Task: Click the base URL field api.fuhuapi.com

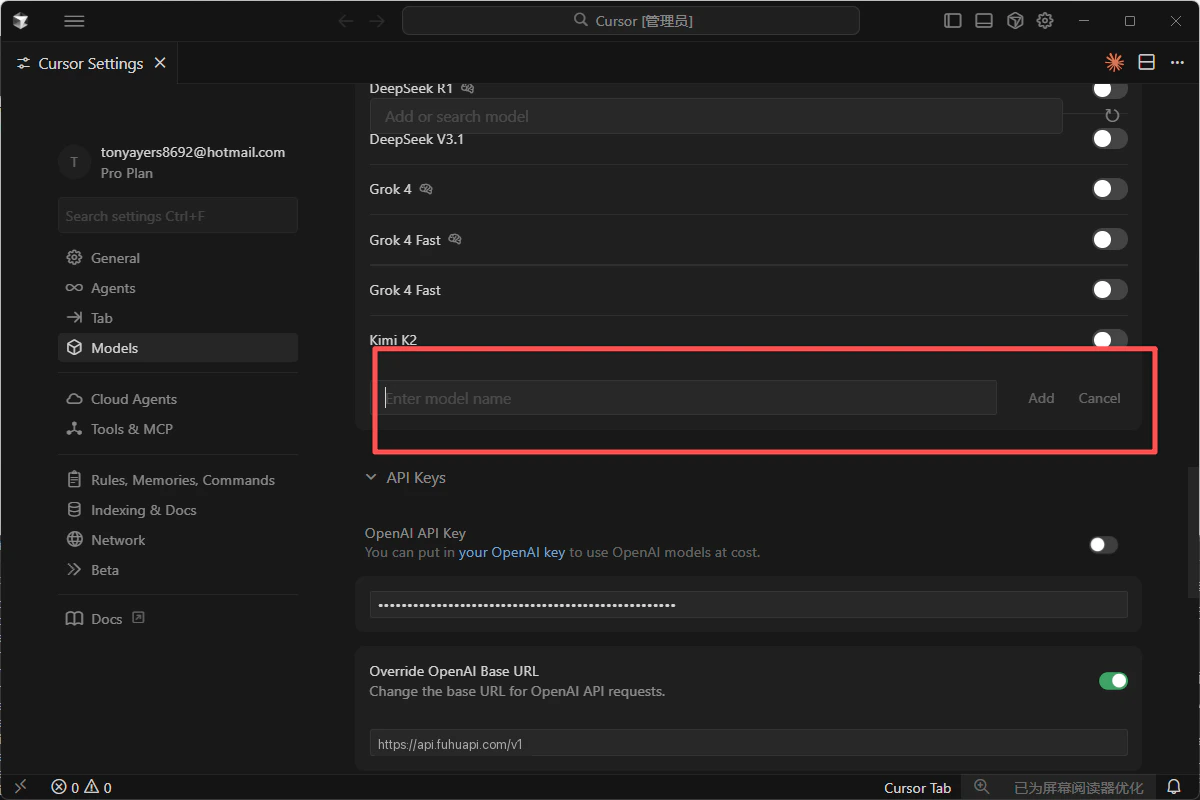Action: tap(749, 743)
